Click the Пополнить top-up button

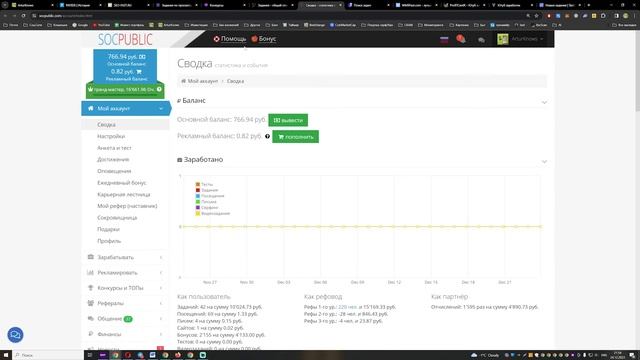pyautogui.click(x=296, y=137)
